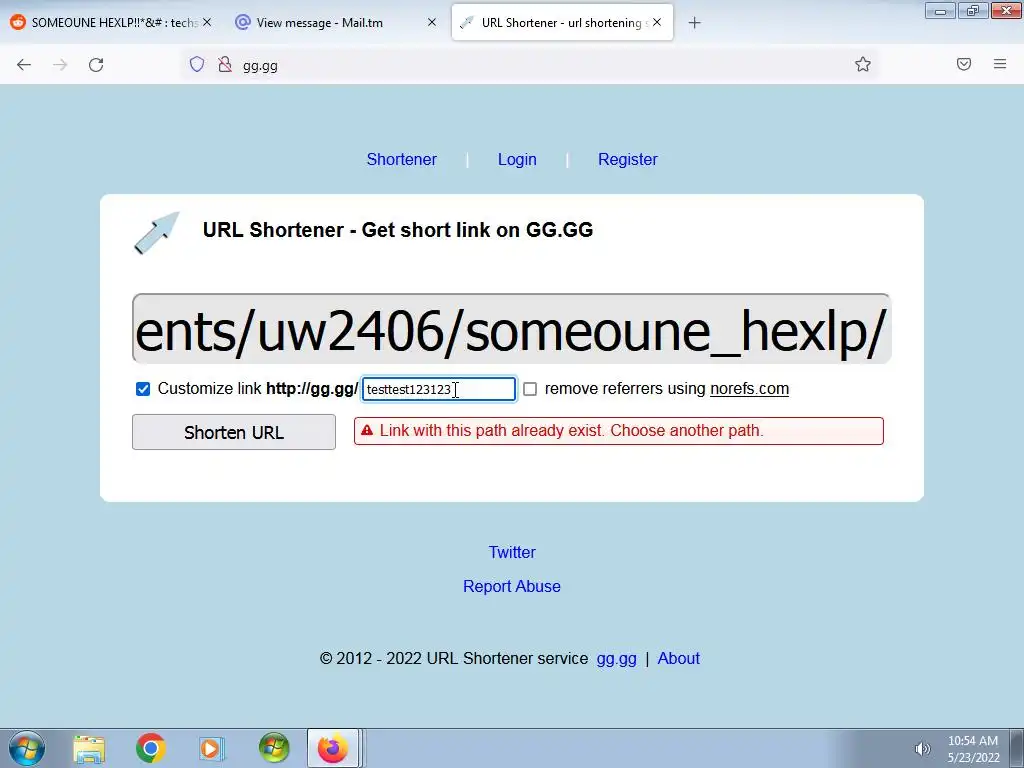The width and height of the screenshot is (1024, 768).
Task: Click the custom path field testtest123123
Action: (439, 389)
